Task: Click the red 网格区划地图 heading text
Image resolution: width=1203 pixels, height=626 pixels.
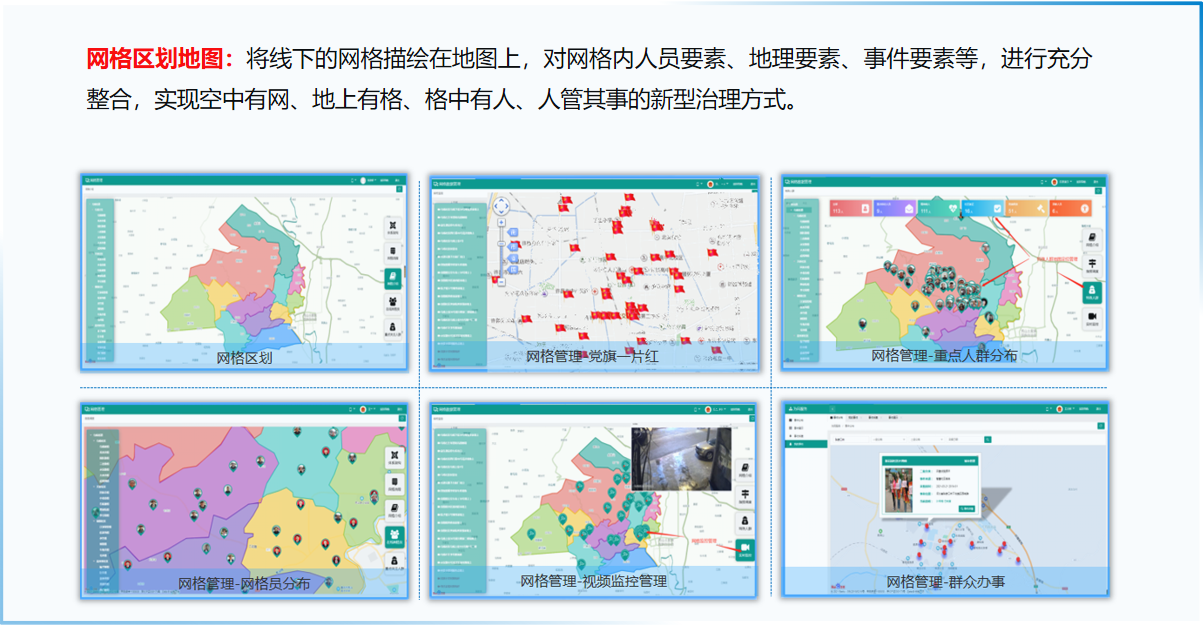Action: click(x=161, y=58)
